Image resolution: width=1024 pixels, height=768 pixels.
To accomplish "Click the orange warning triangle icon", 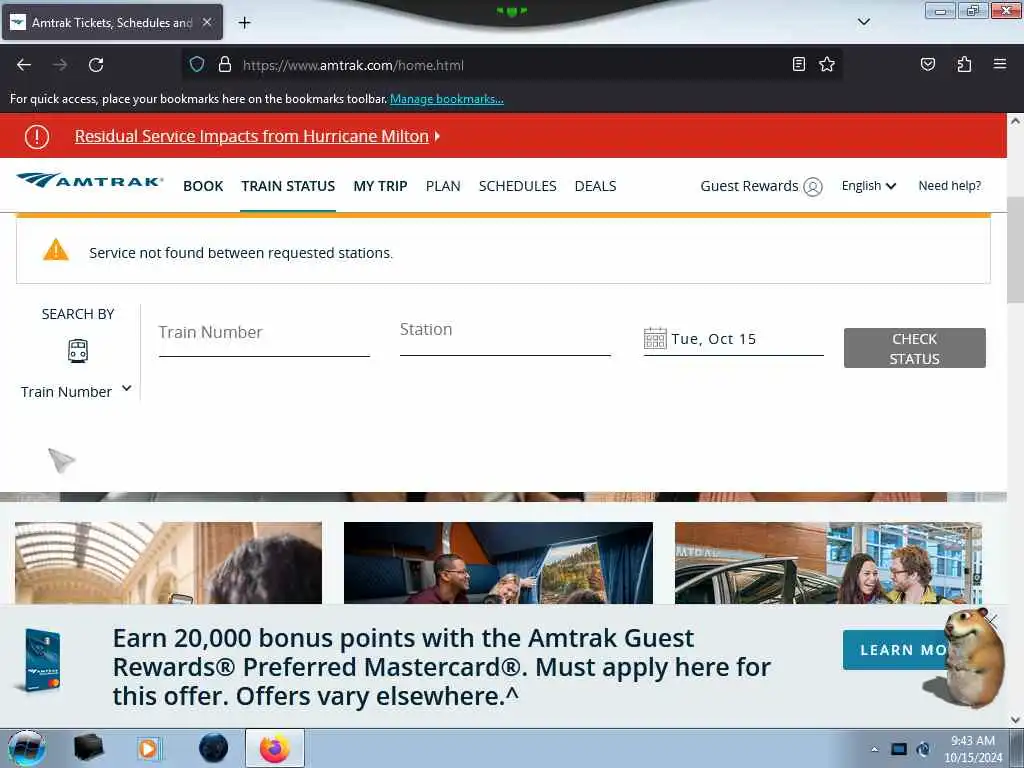I will point(56,249).
